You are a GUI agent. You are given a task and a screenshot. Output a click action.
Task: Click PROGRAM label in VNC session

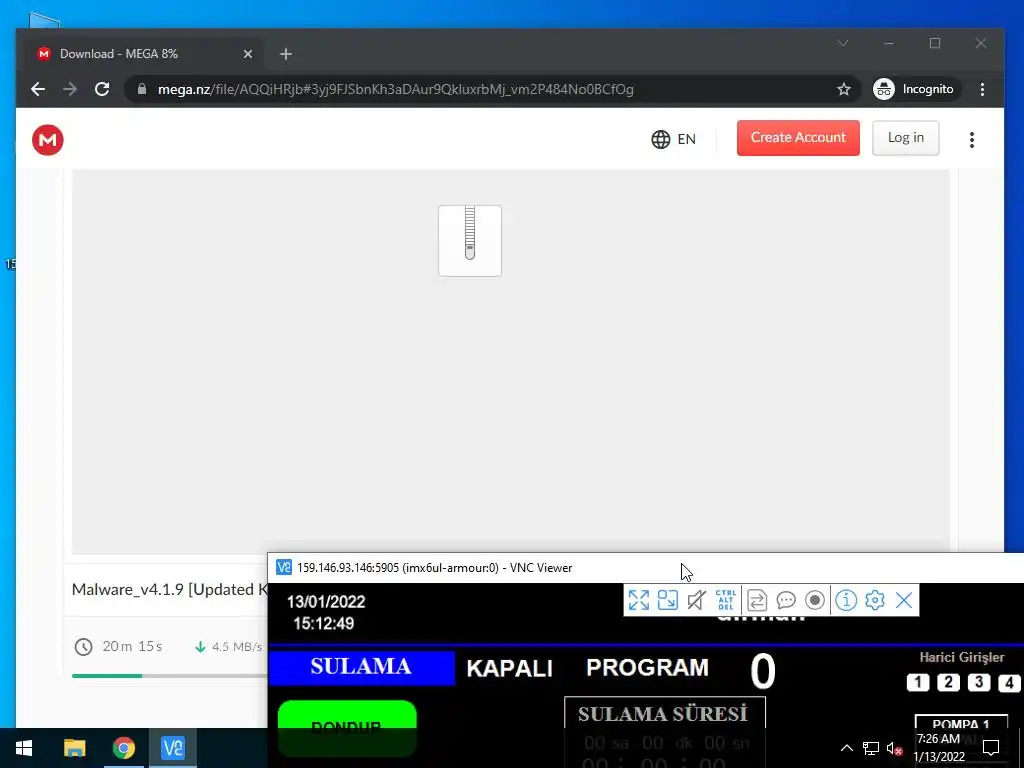(x=647, y=667)
